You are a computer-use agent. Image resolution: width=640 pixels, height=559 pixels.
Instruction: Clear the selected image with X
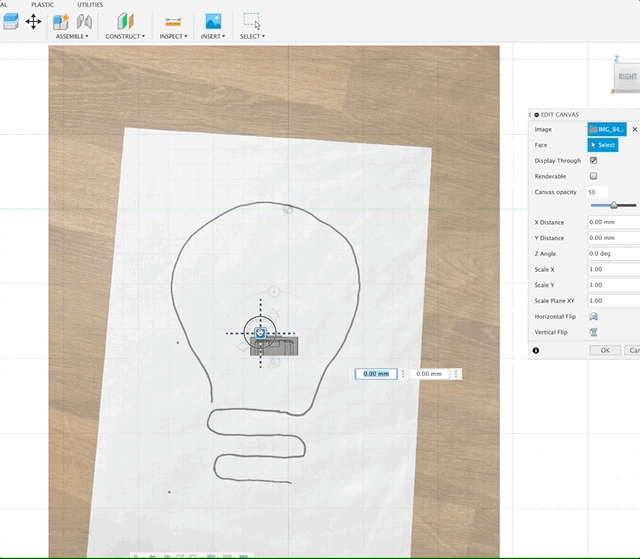click(635, 129)
